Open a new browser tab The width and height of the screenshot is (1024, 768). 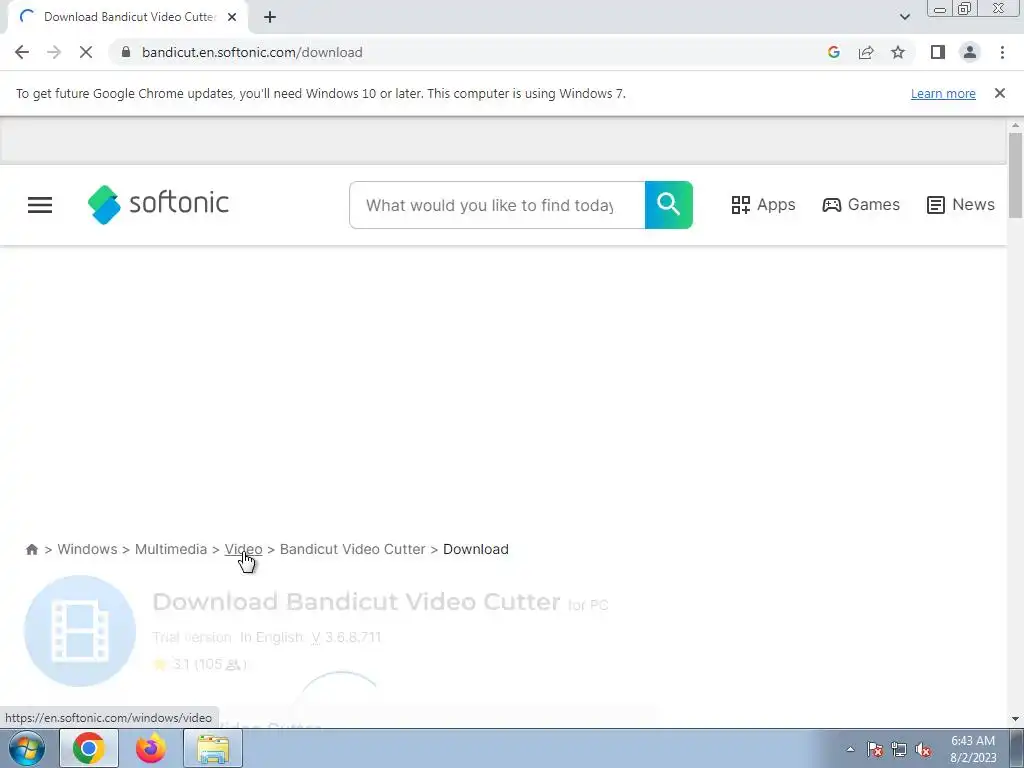point(270,17)
